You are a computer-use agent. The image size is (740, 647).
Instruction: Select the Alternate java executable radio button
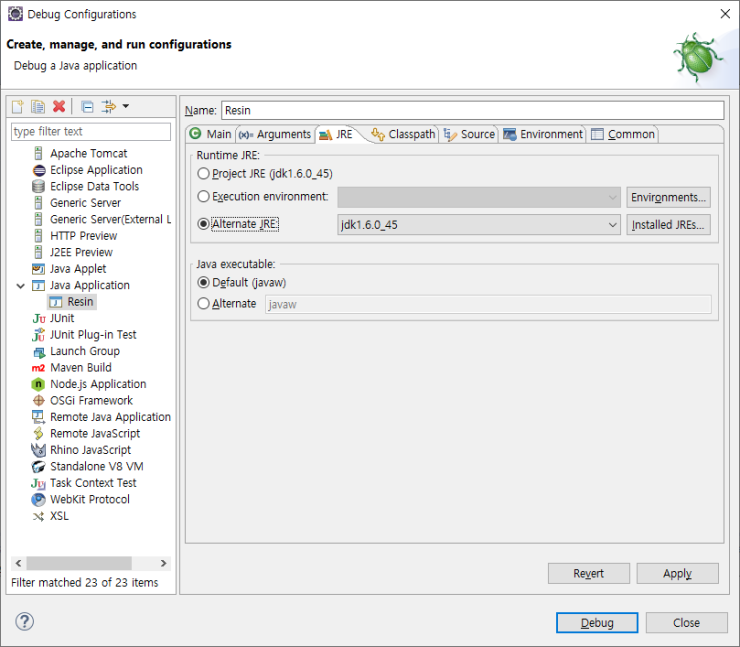204,304
